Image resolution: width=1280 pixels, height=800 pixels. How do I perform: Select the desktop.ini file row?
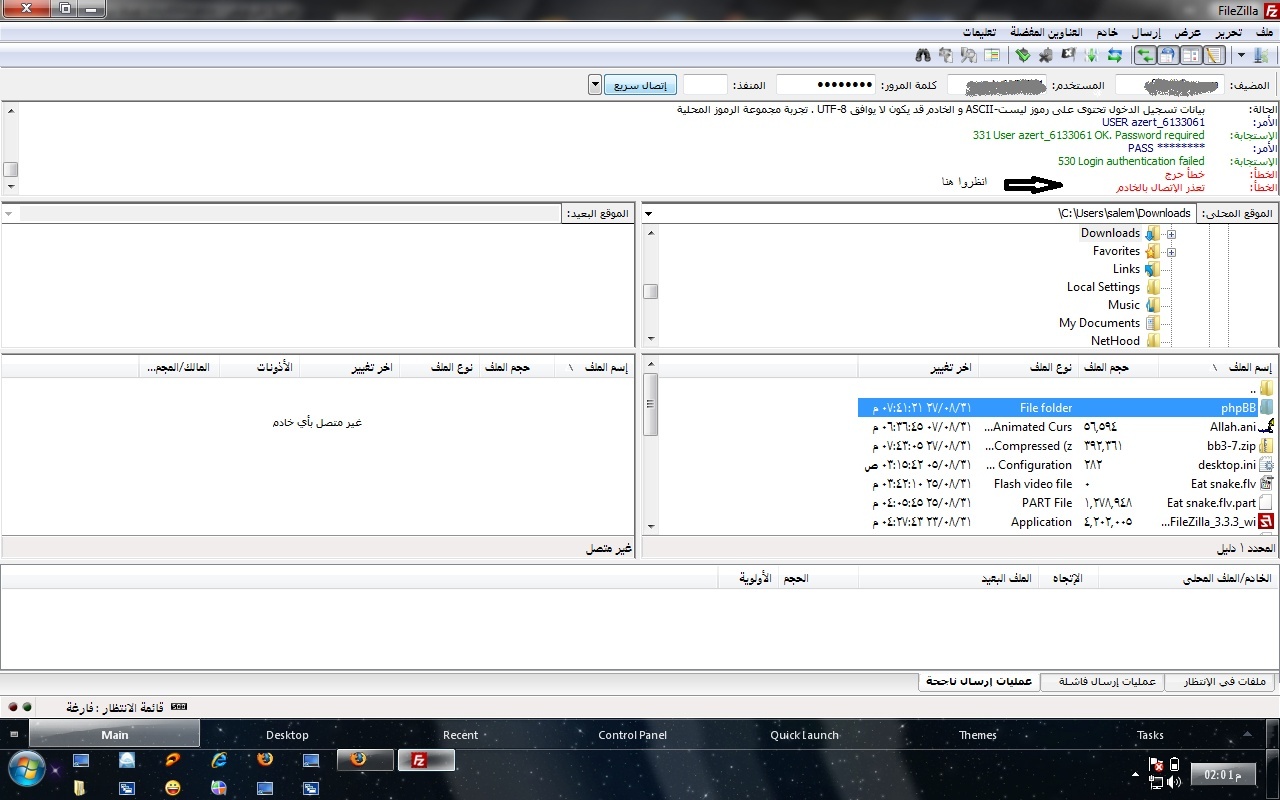tap(1066, 465)
